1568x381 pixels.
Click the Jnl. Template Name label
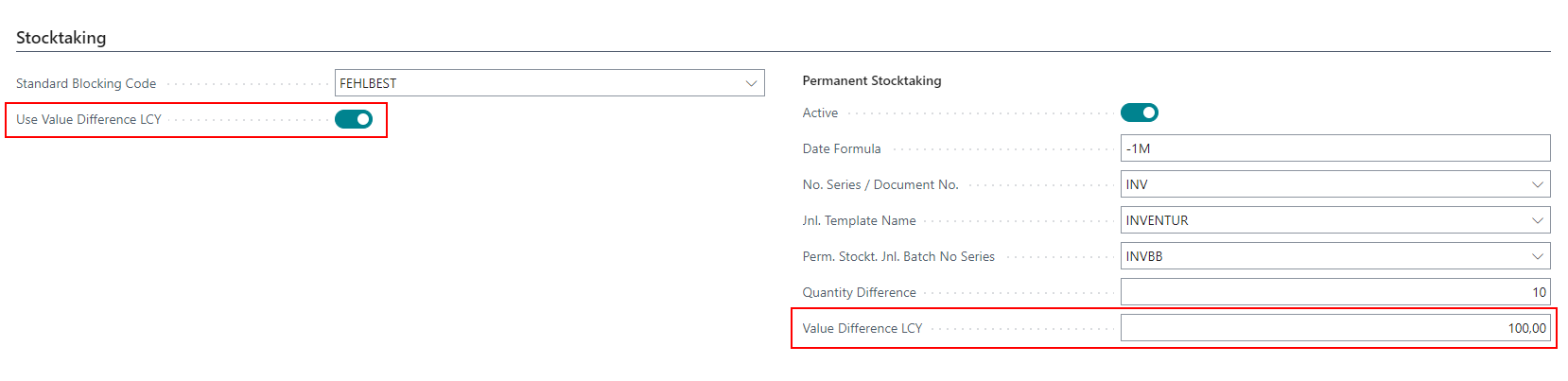(859, 220)
